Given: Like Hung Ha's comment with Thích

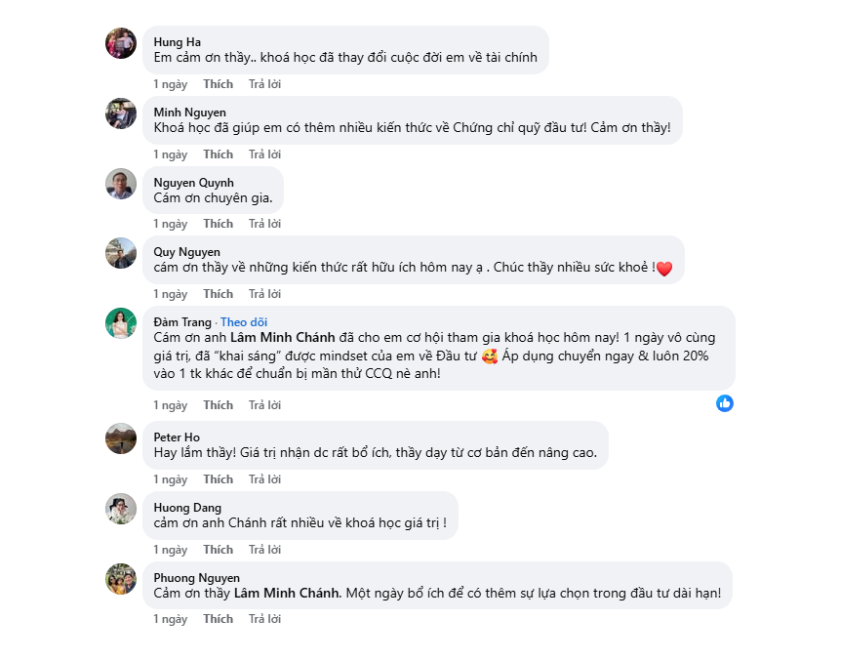Looking at the screenshot, I should pyautogui.click(x=218, y=84).
